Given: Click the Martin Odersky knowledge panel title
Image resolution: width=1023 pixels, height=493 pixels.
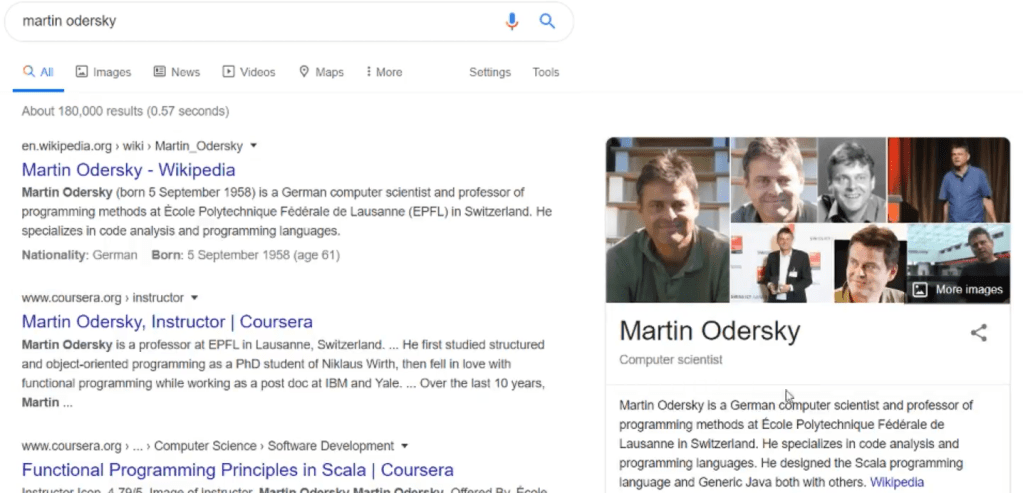Looking at the screenshot, I should (709, 331).
